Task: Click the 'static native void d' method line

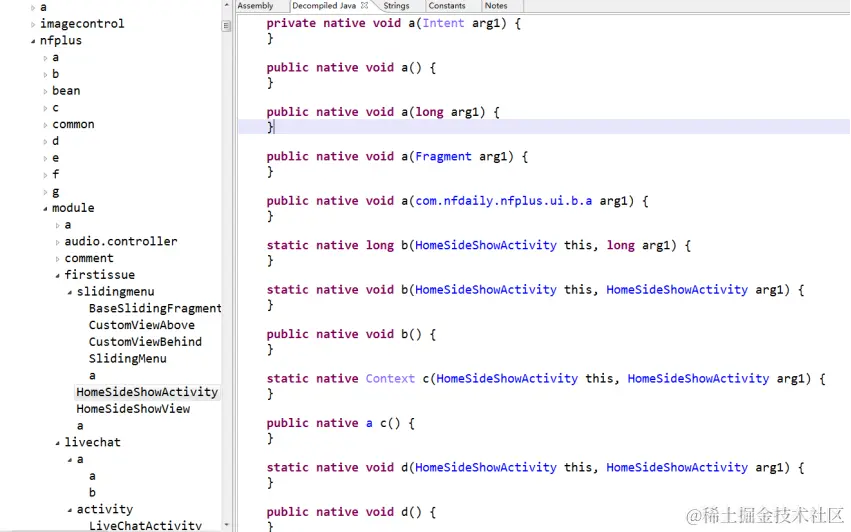Action: [536, 468]
